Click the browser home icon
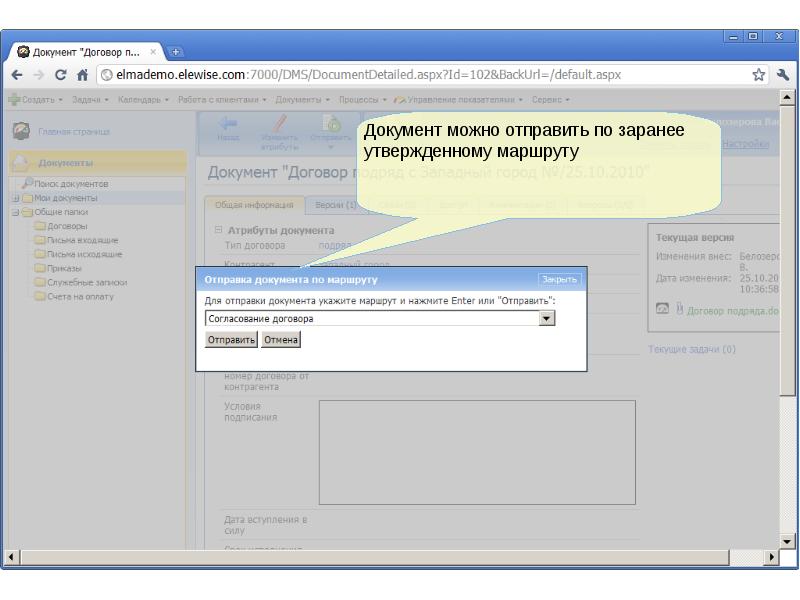Screen dimensions: 800x600 click(81, 74)
